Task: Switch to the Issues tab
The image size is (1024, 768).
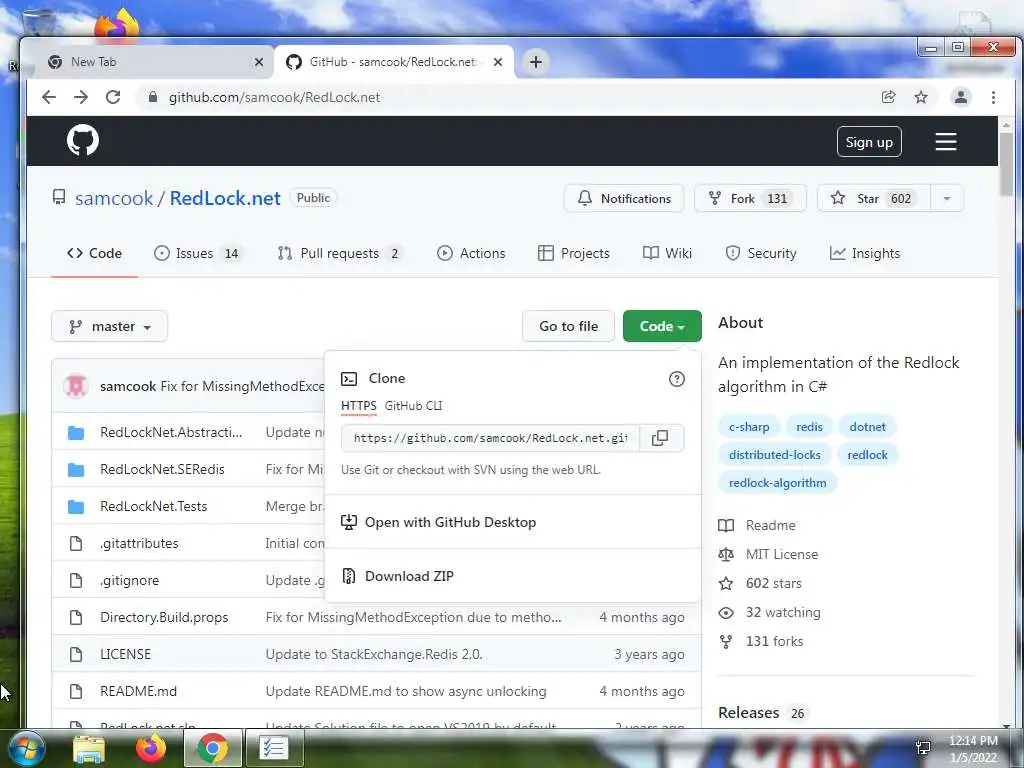Action: pos(197,253)
